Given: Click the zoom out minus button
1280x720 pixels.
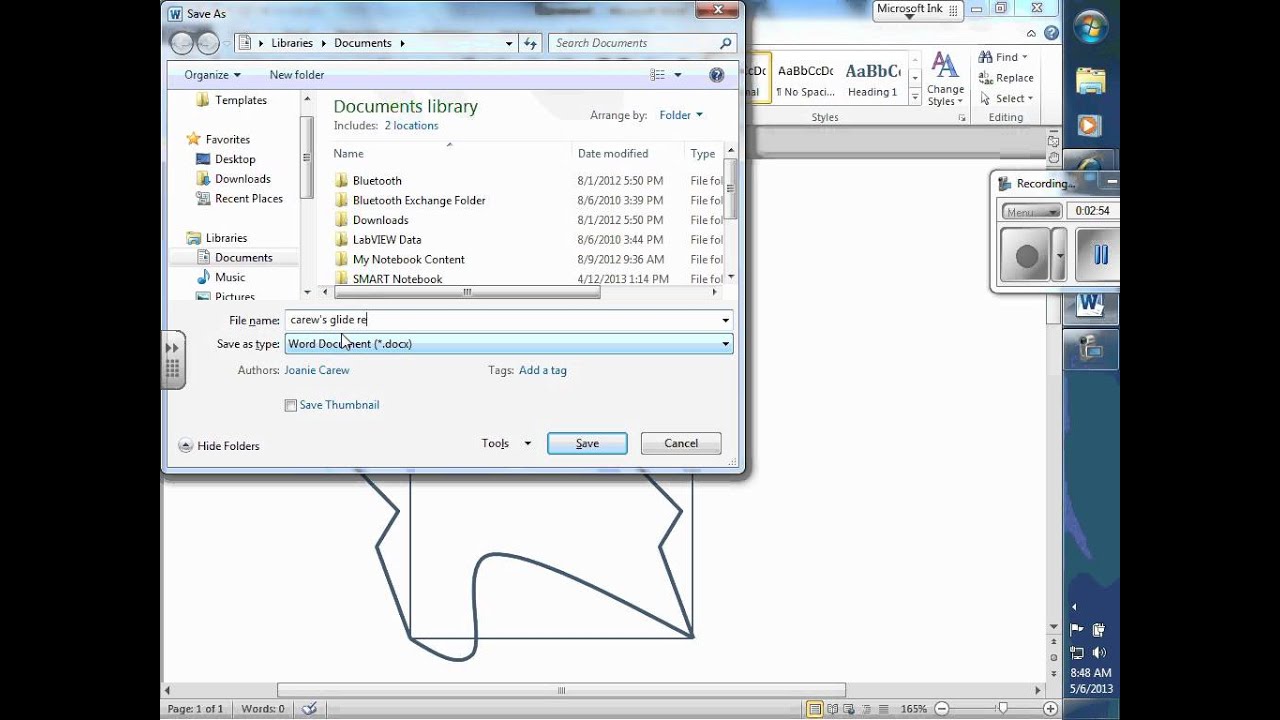Looking at the screenshot, I should 943,709.
